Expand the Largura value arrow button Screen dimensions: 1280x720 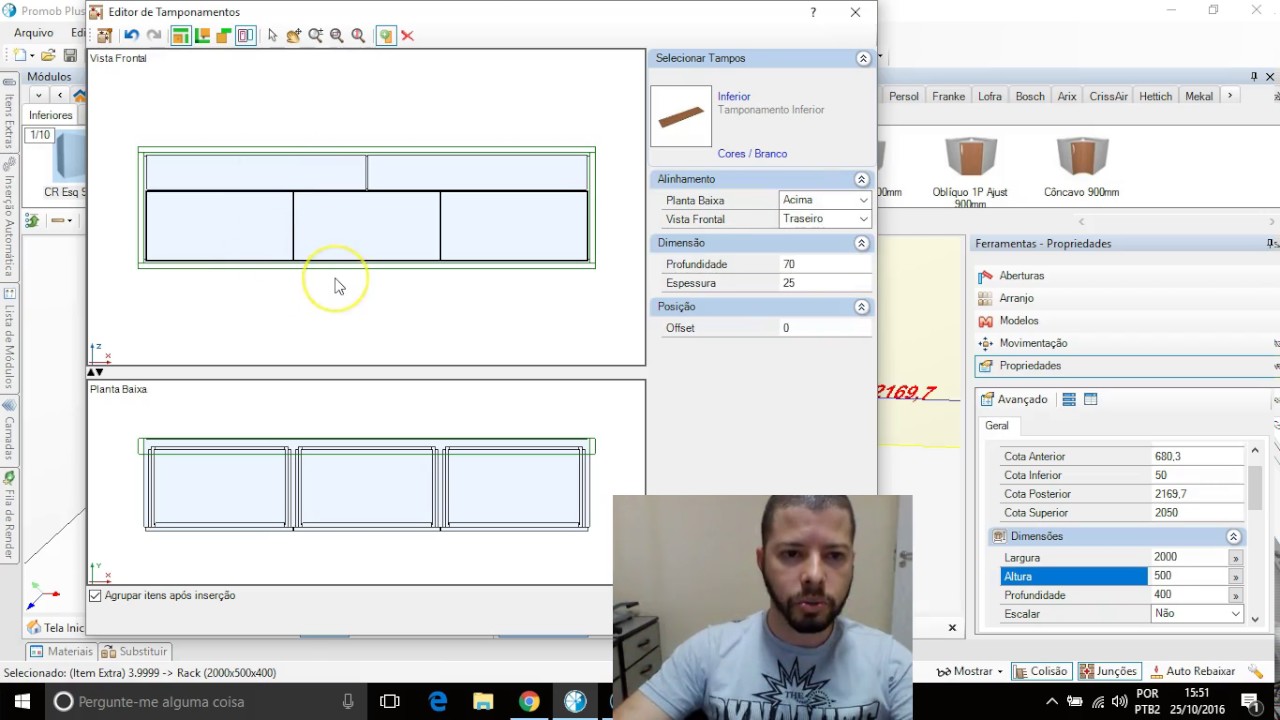click(1236, 558)
